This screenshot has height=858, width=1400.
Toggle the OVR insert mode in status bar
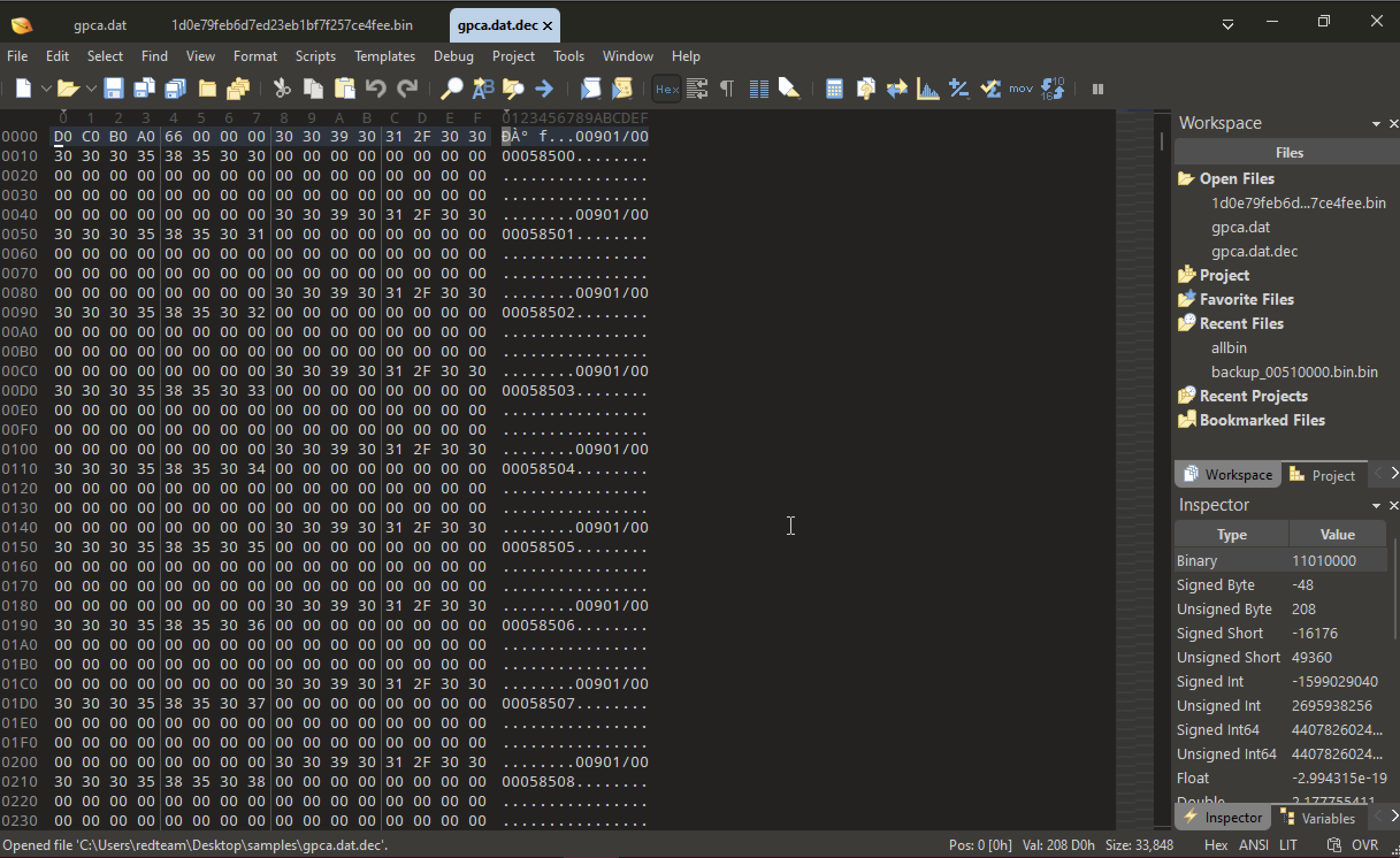pyautogui.click(x=1365, y=845)
